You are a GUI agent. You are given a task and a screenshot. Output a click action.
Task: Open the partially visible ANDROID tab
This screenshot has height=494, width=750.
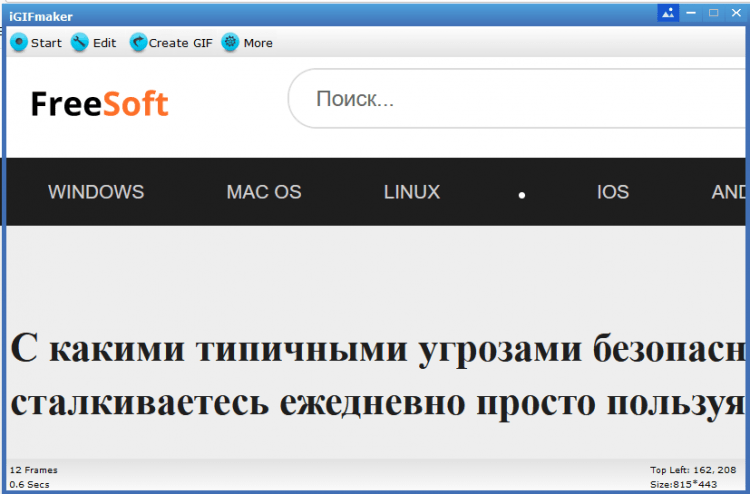click(x=728, y=192)
